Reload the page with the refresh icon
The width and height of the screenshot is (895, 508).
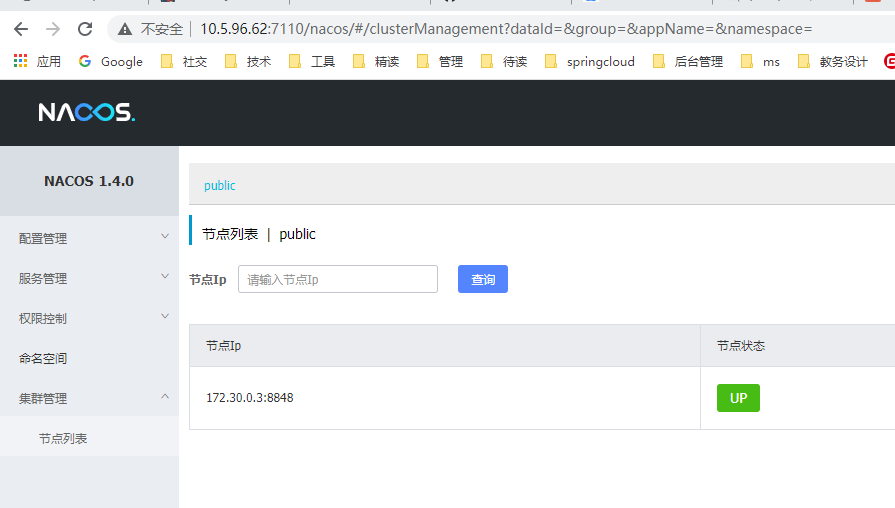pyautogui.click(x=85, y=29)
